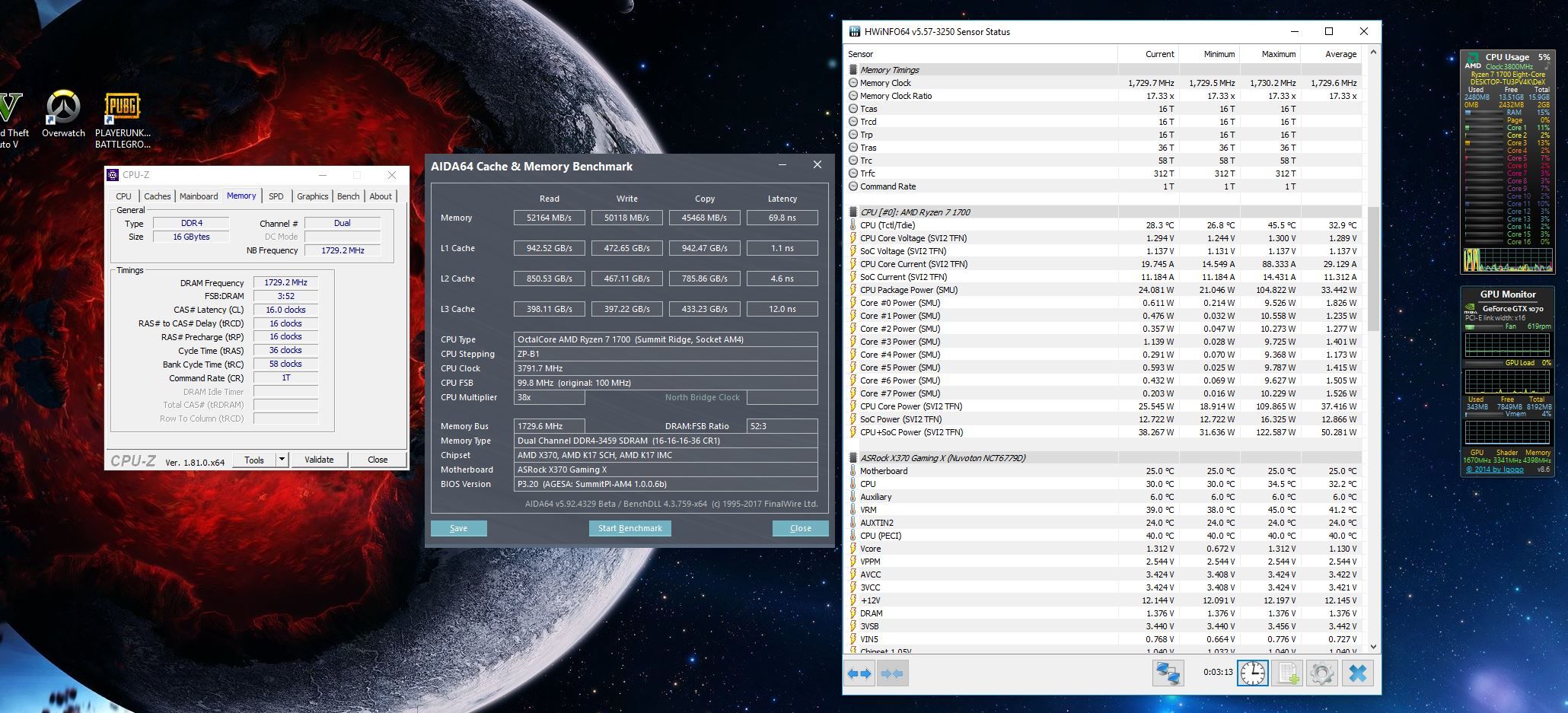
Task: Click the Memory Timings section icon
Action: click(853, 70)
